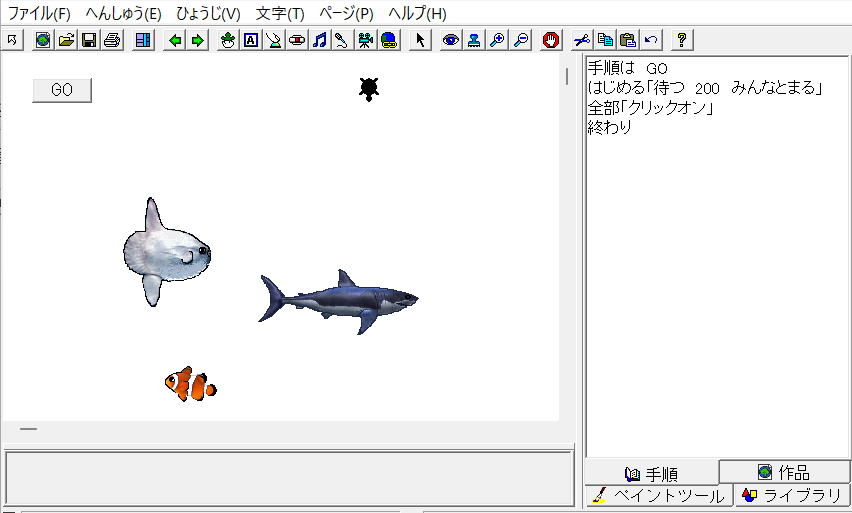The width and height of the screenshot is (852, 513).
Task: Click the sunfish image on the canvas
Action: click(167, 252)
